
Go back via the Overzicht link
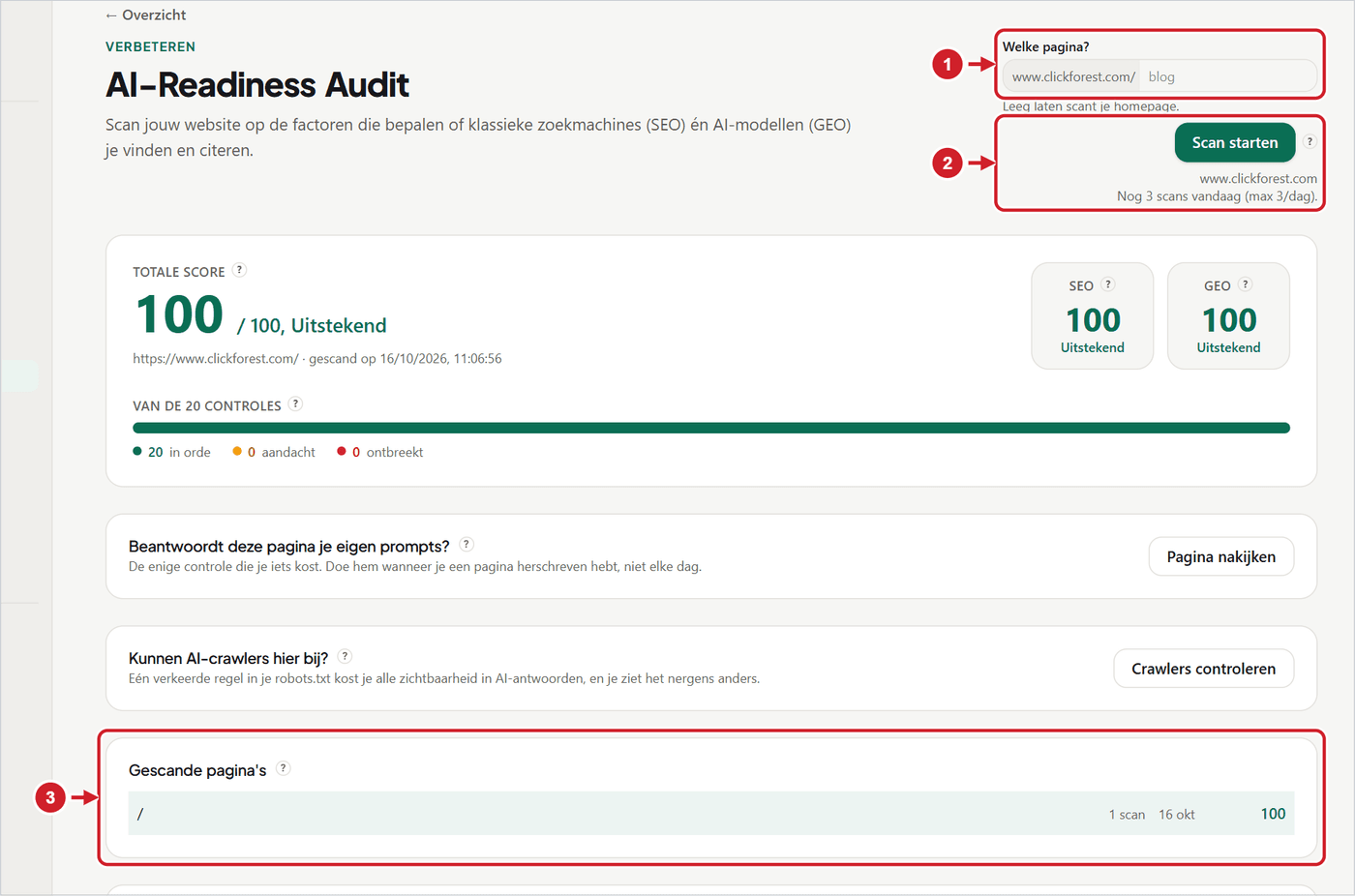click(145, 15)
